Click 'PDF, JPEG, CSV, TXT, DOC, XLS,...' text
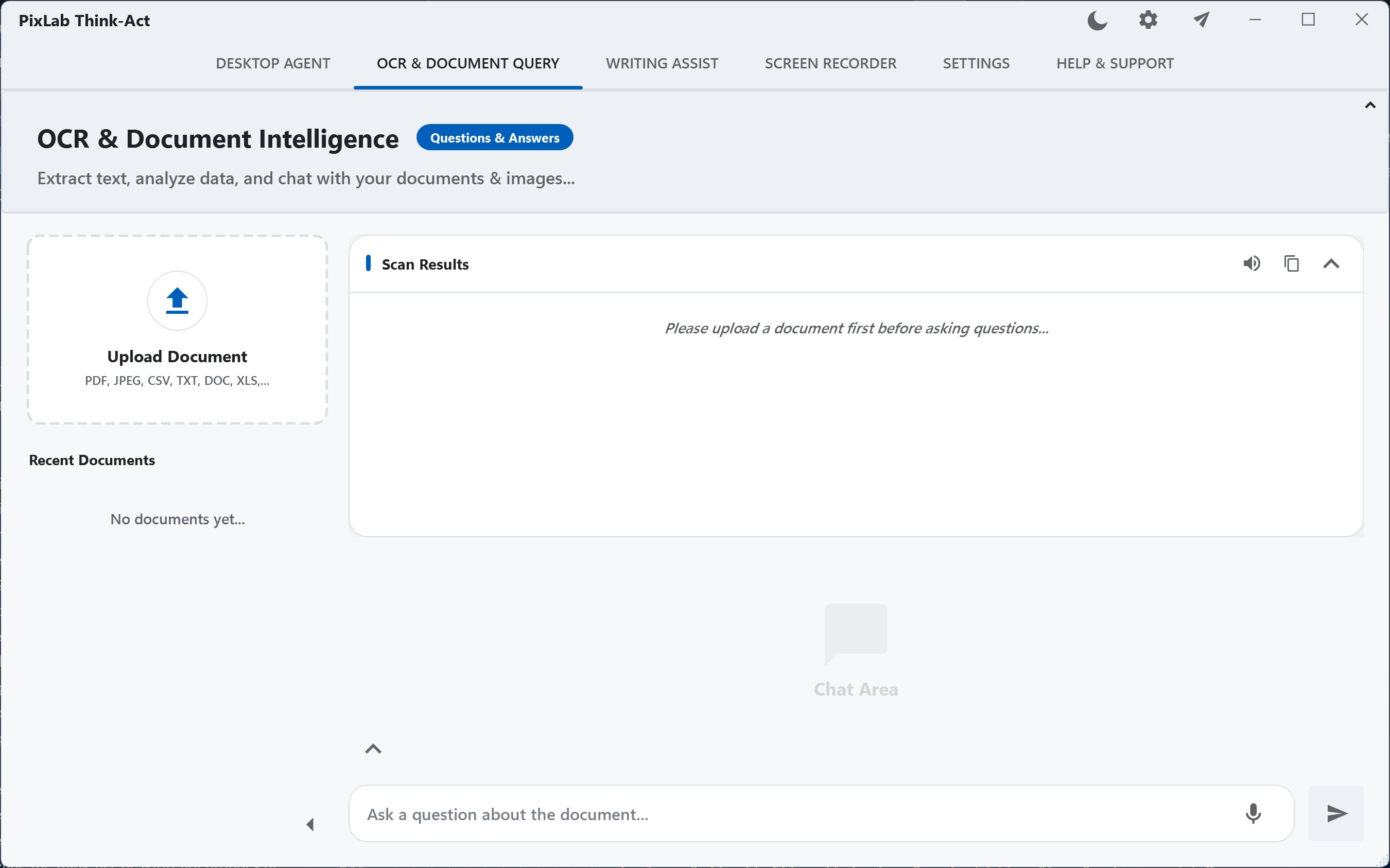1390x868 pixels. (x=177, y=381)
